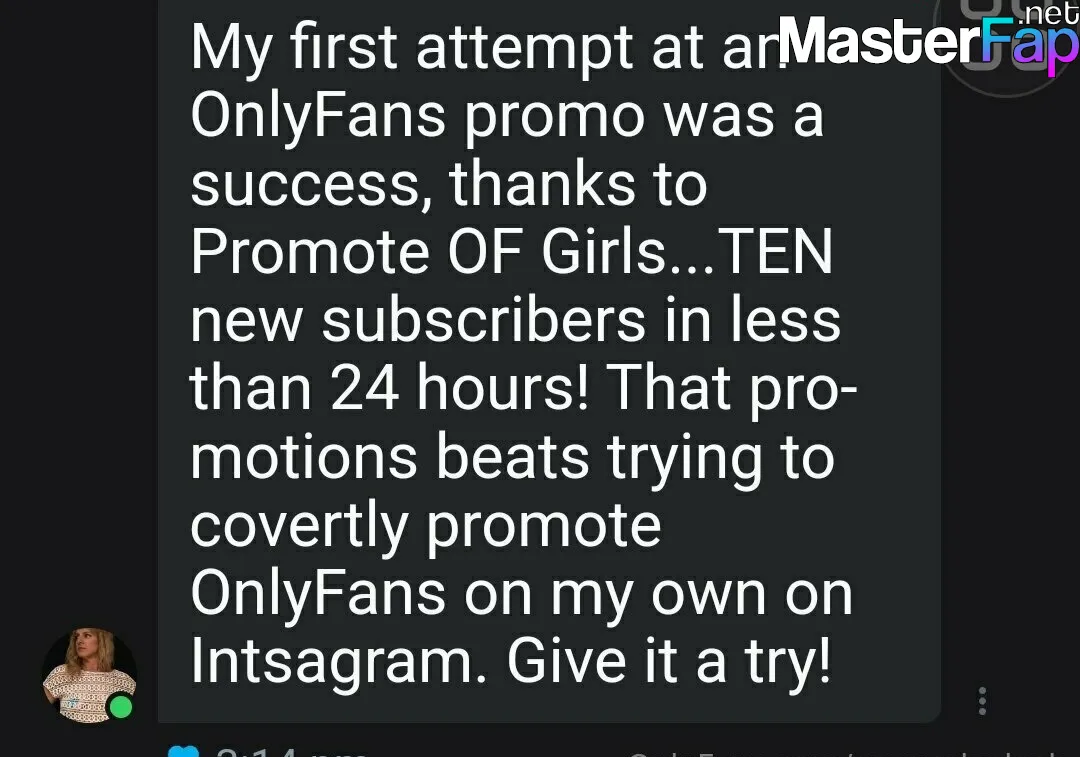
Task: Click "24 hours!" text in message
Action: [x=459, y=388]
